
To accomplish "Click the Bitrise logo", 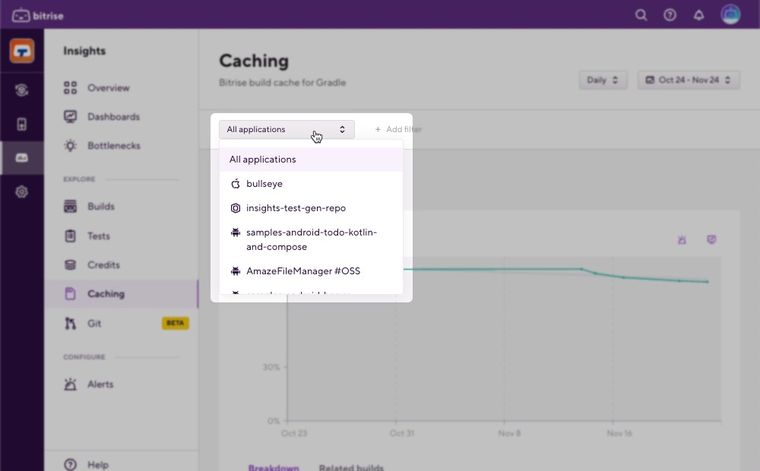I will click(x=38, y=16).
